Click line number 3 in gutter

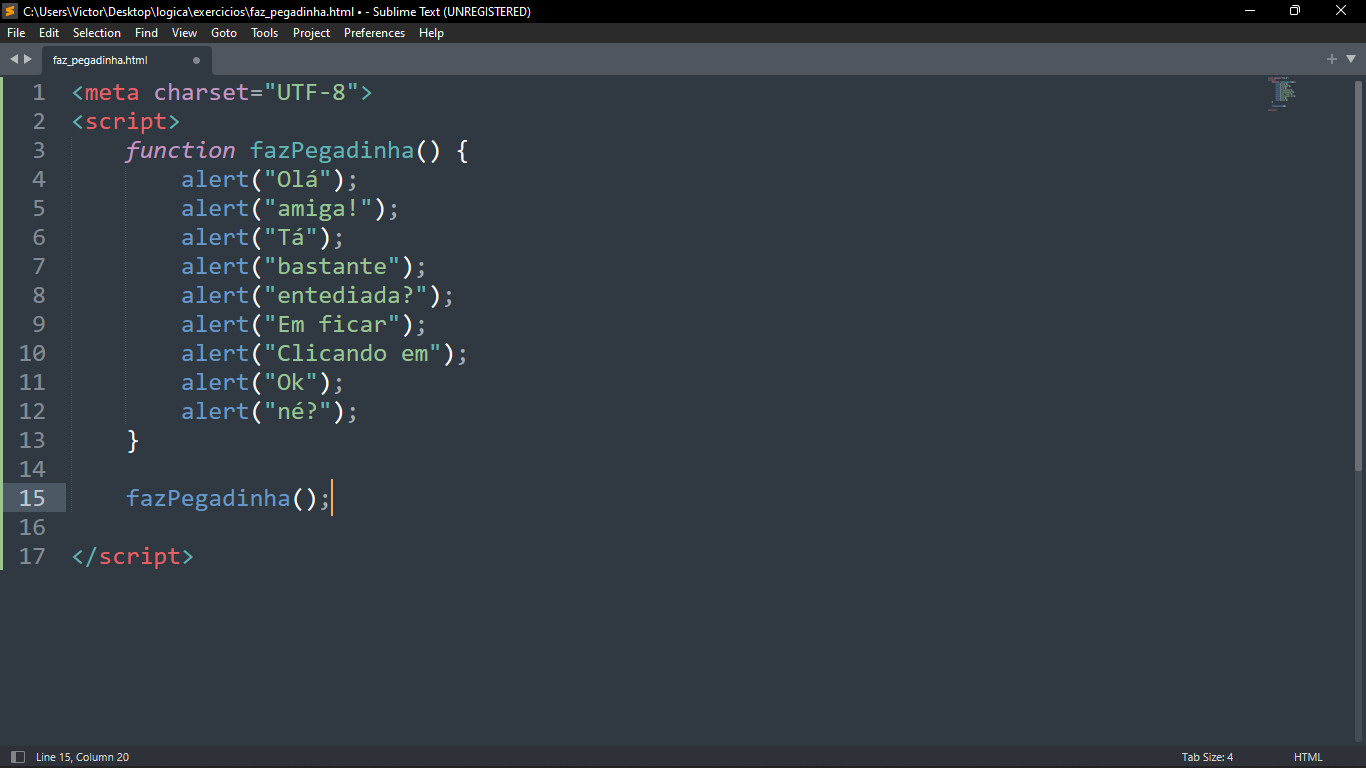39,151
